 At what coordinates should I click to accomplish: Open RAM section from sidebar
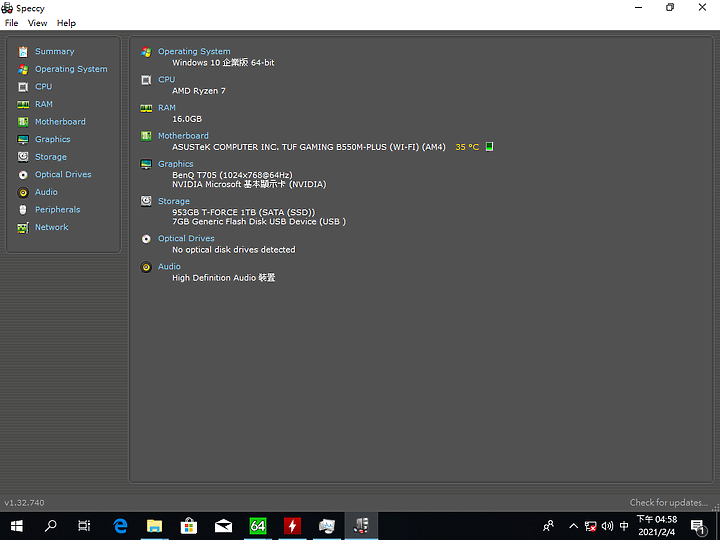(x=44, y=104)
